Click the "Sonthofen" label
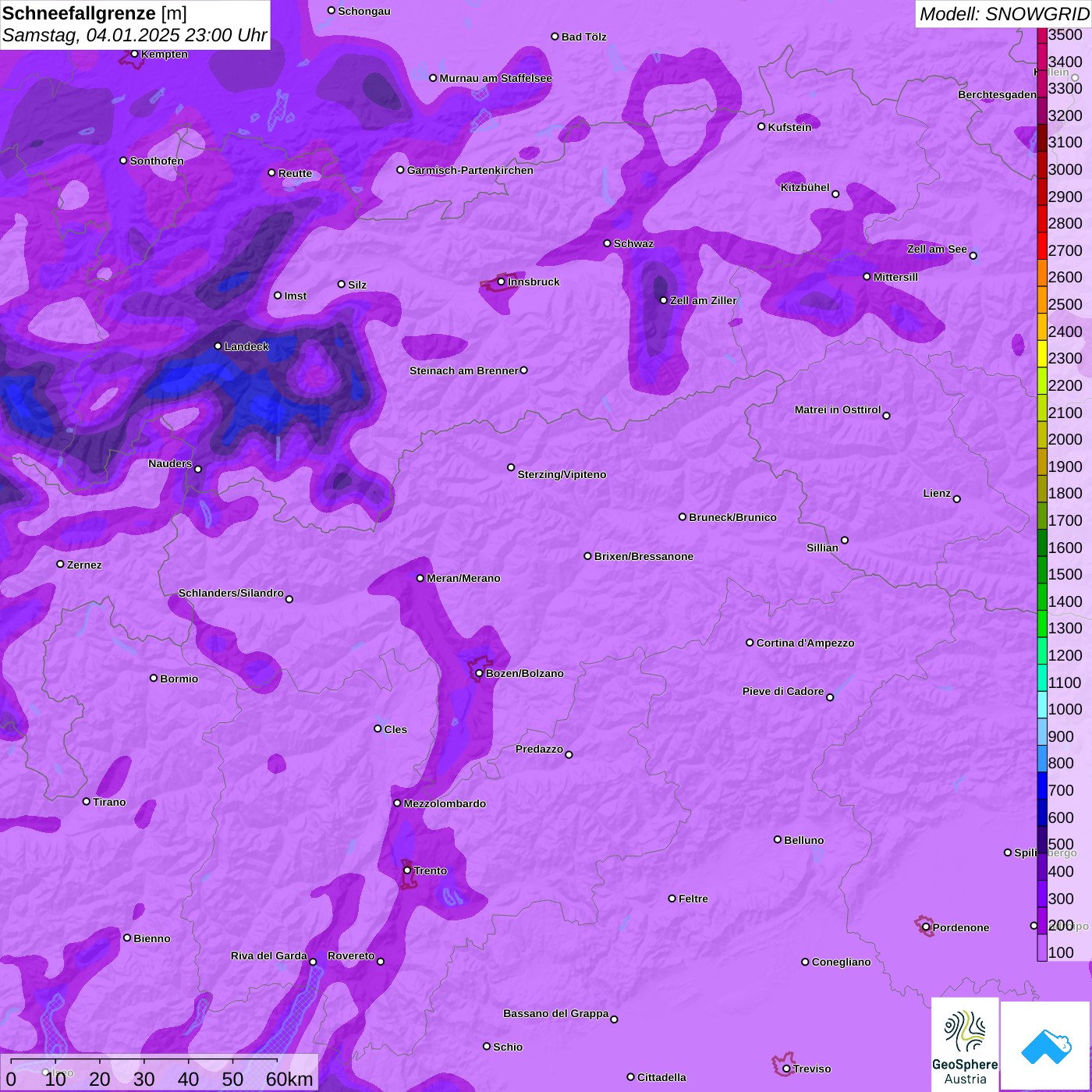 click(x=157, y=161)
